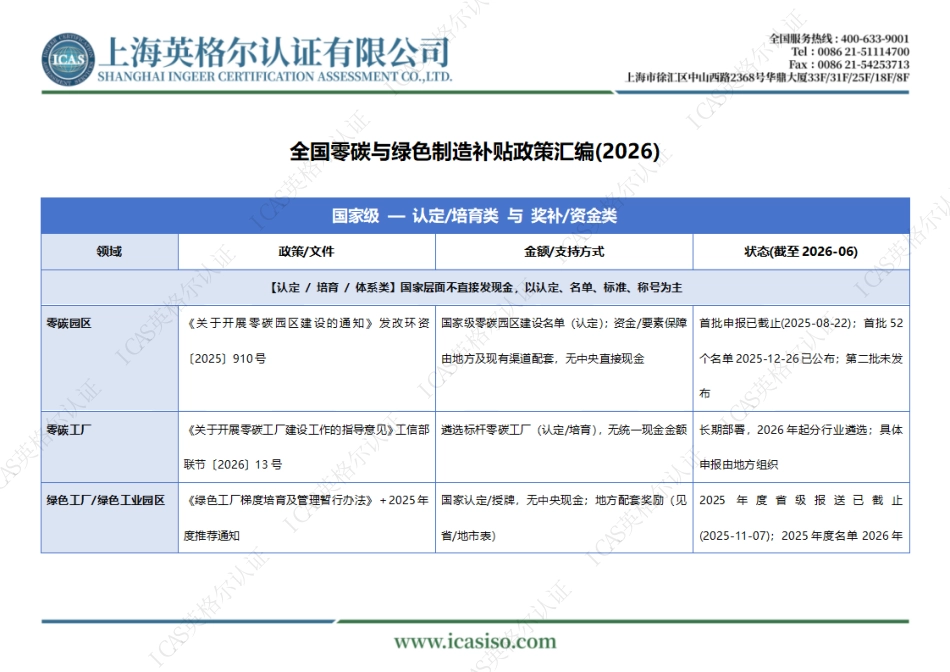Click the company name 上海英格尔认证有限公司

(274, 52)
